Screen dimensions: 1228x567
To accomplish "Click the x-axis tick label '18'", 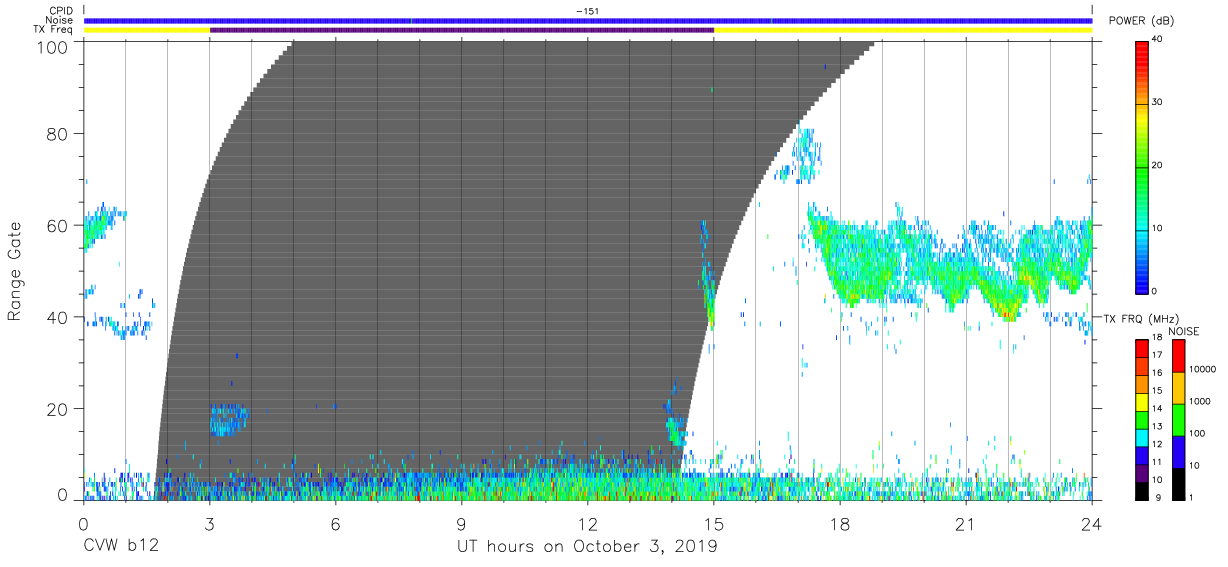I will pyautogui.click(x=840, y=524).
